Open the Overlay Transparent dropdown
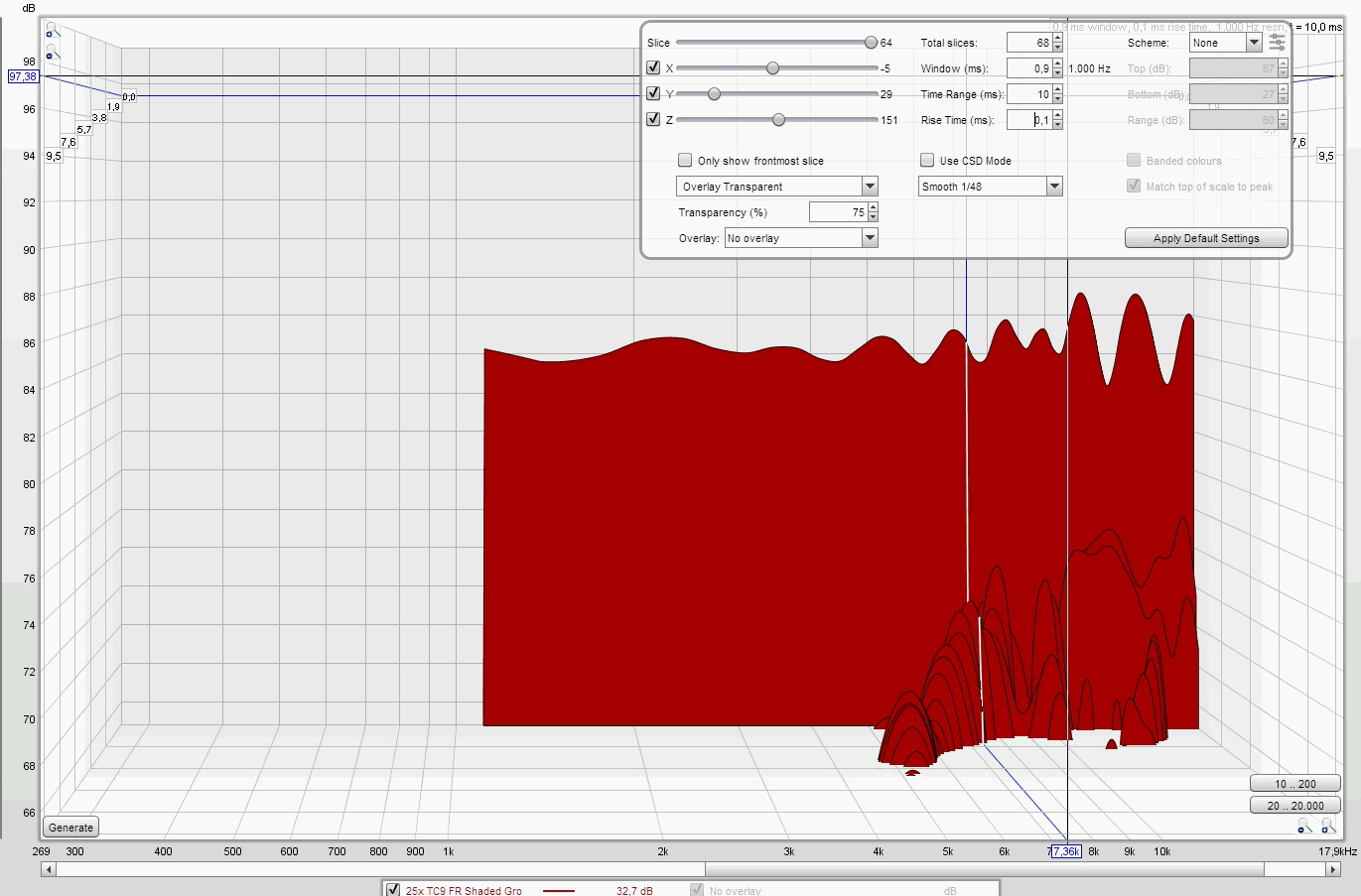Viewport: 1361px width, 896px height. click(776, 187)
